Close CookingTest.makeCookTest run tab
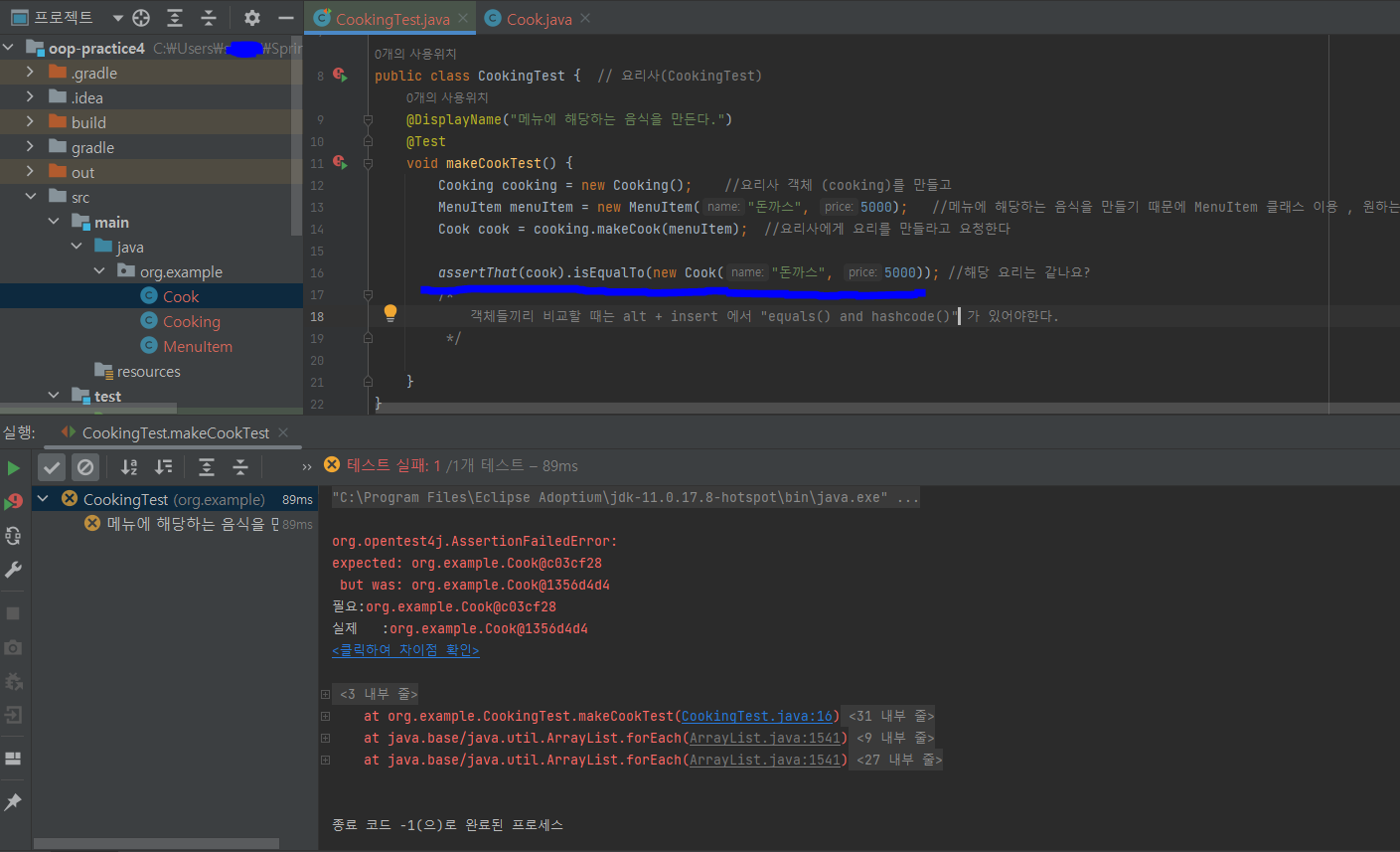This screenshot has width=1400, height=852. click(283, 432)
